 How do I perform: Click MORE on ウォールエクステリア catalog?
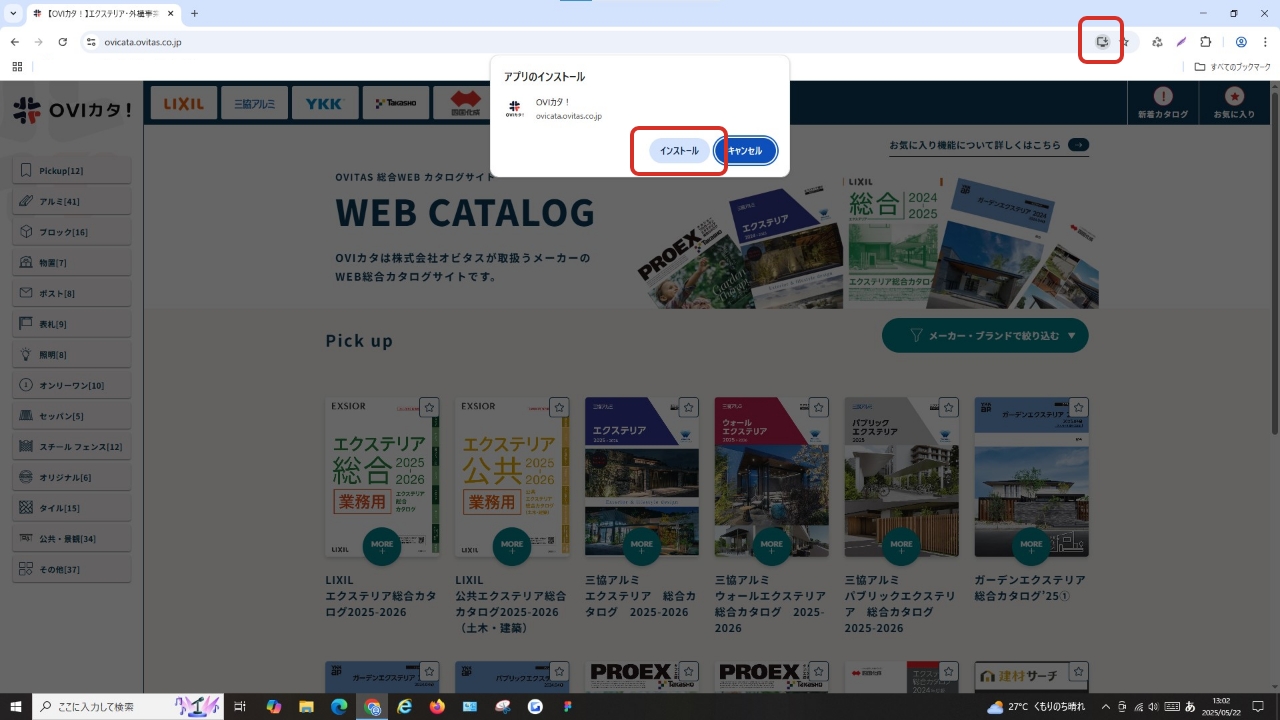772,546
